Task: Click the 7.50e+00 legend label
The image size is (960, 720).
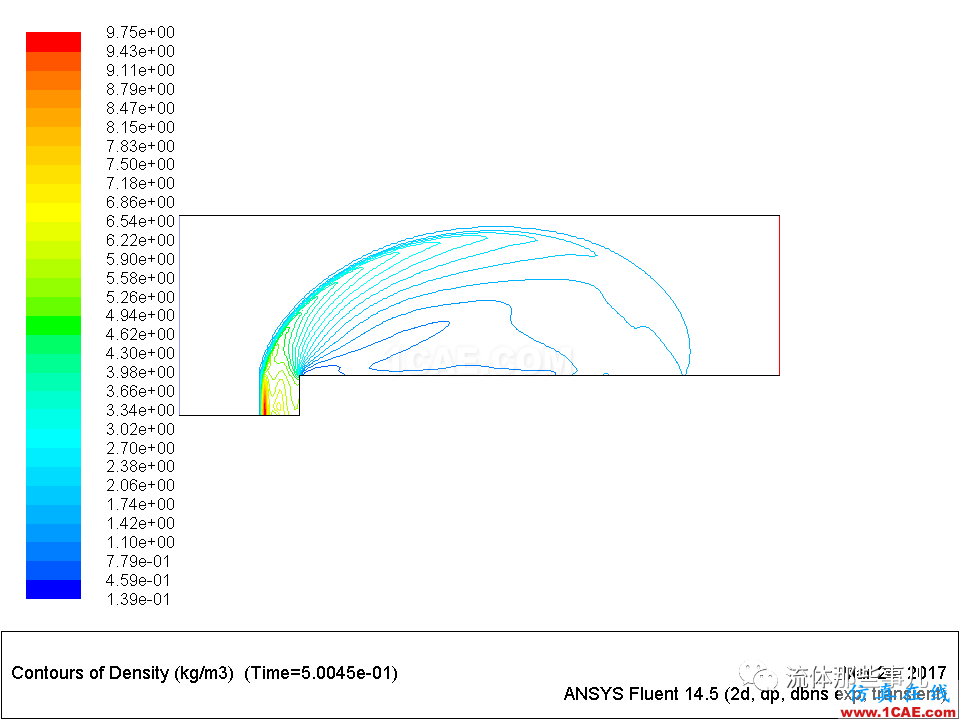Action: coord(140,165)
